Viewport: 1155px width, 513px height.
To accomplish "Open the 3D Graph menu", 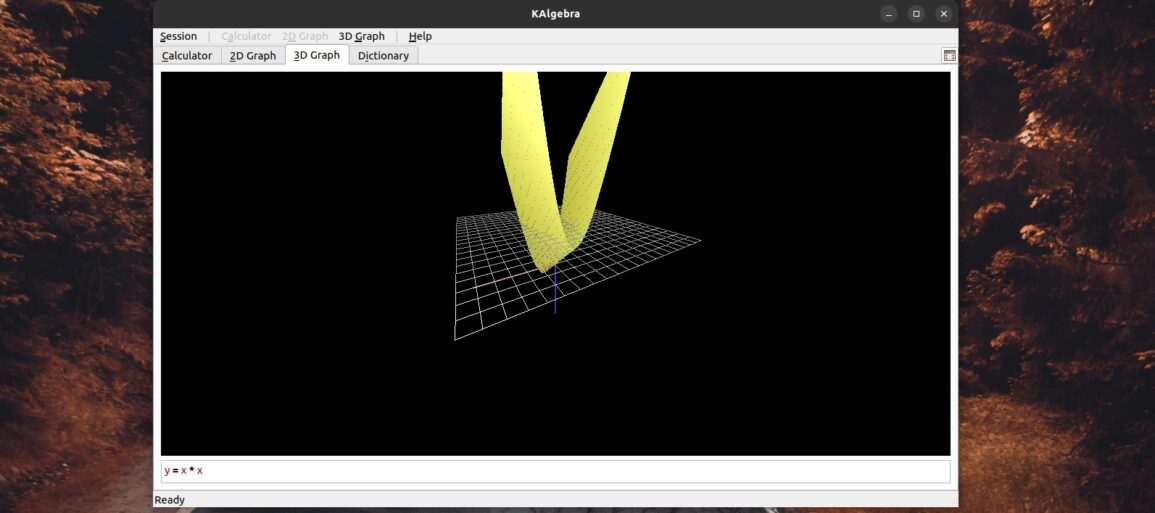I will tap(361, 36).
